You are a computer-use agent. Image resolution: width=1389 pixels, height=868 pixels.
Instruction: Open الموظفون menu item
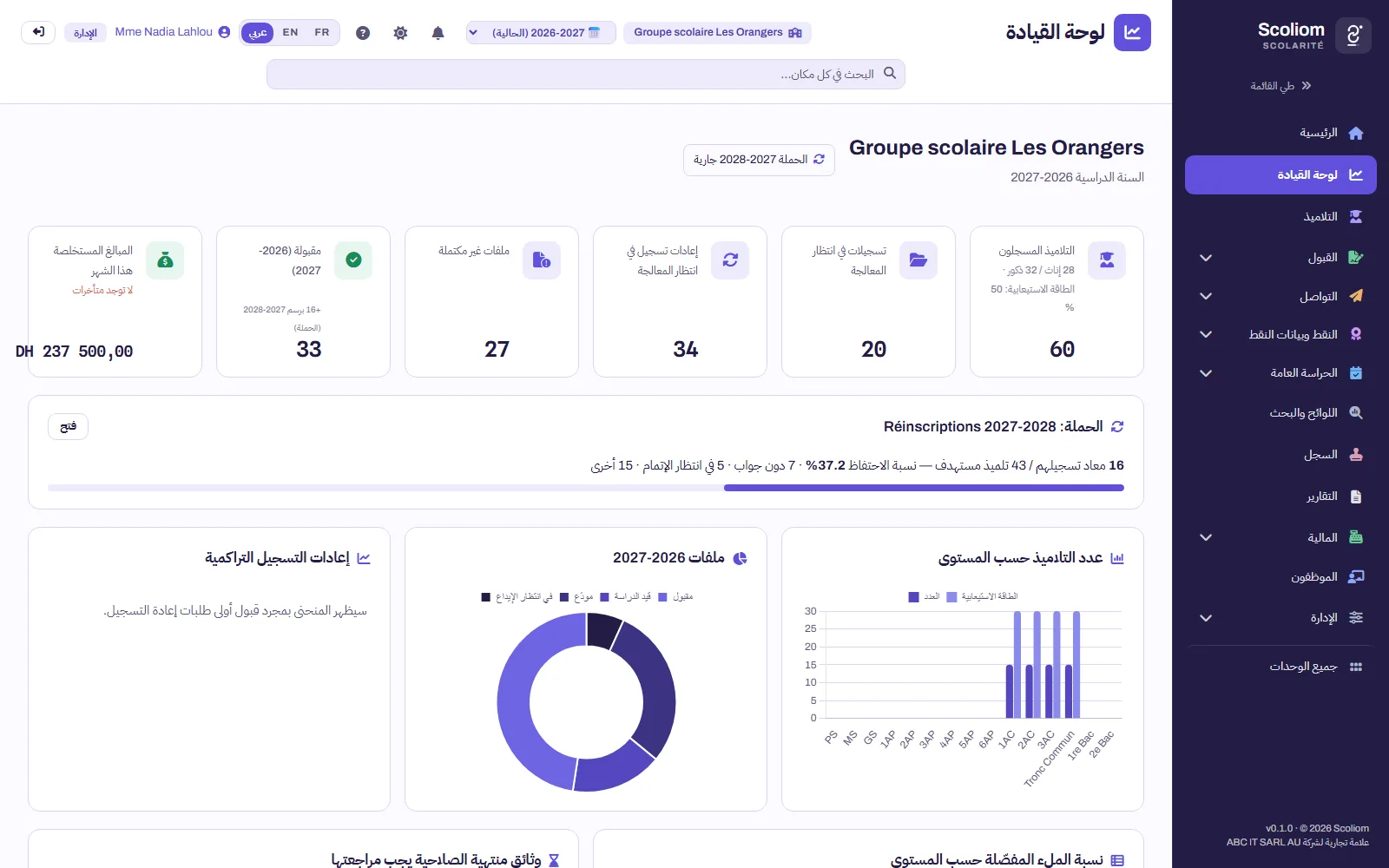point(1280,576)
